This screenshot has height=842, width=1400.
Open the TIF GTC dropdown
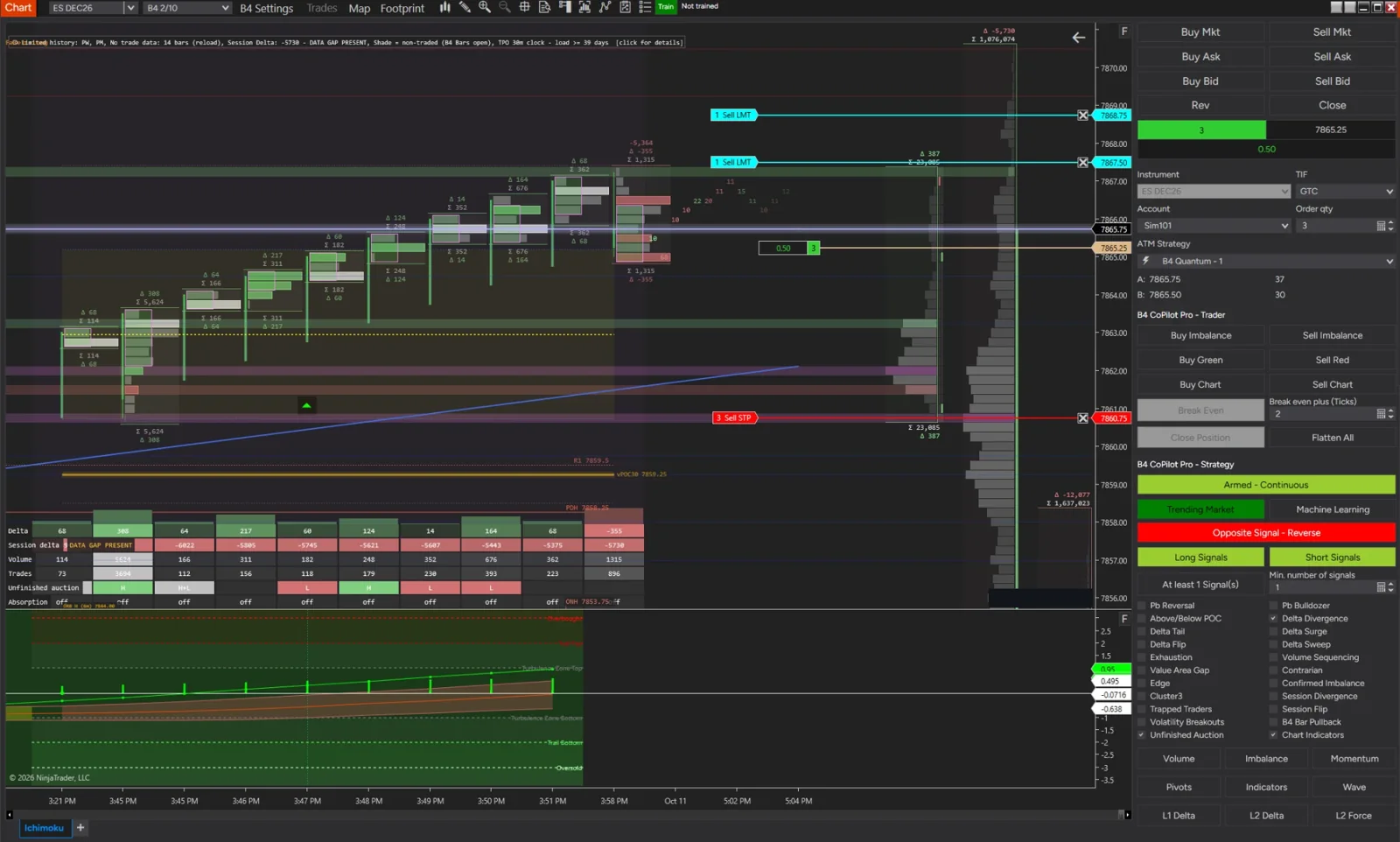[1346, 192]
